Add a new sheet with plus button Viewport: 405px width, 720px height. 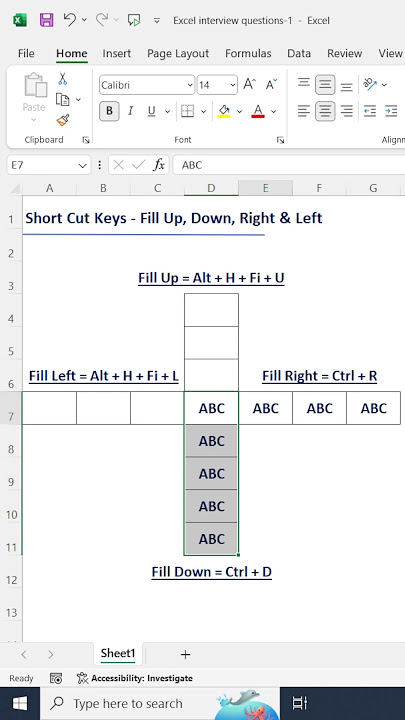[x=186, y=654]
